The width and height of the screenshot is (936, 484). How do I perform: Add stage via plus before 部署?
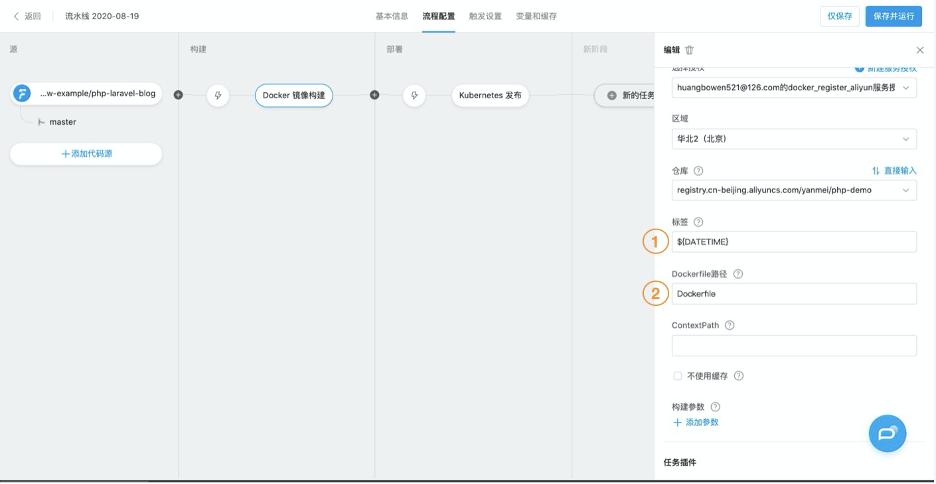(374, 95)
